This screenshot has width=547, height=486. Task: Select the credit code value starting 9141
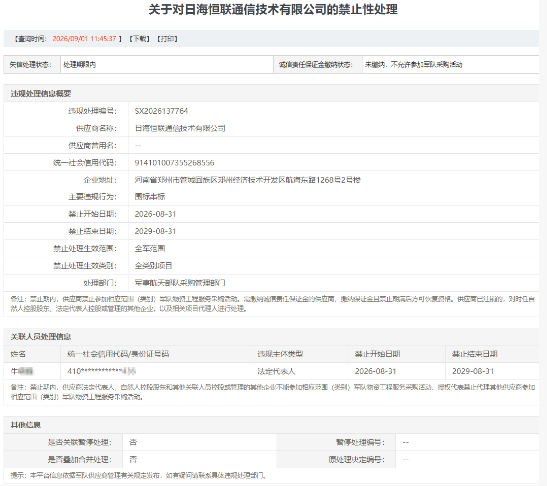point(174,163)
